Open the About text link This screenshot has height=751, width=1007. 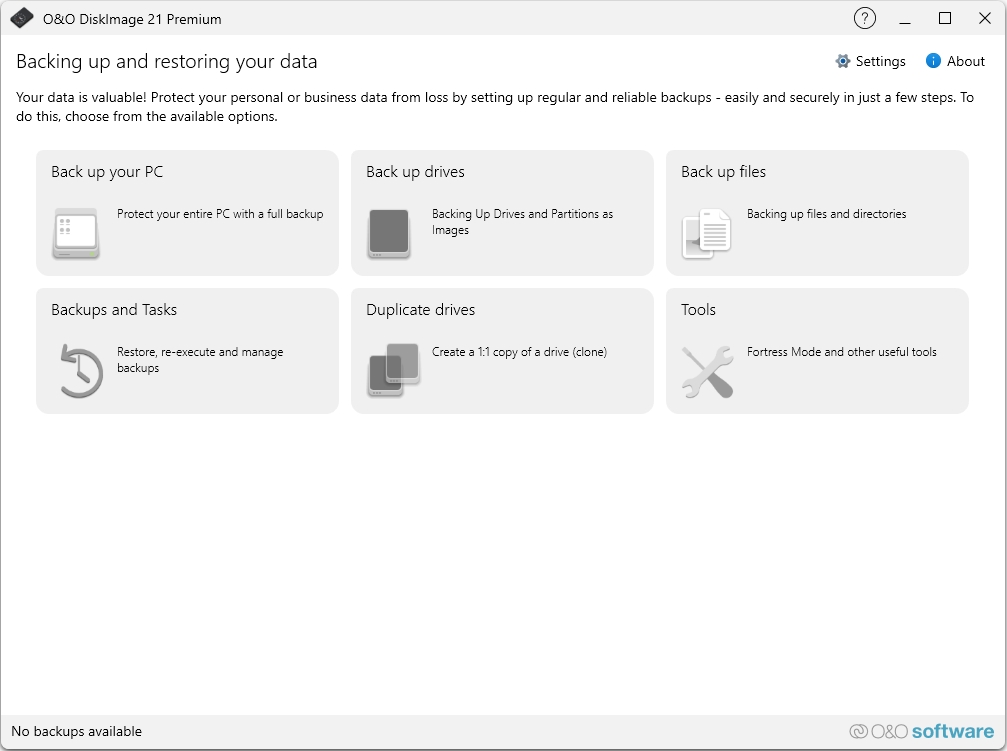966,61
